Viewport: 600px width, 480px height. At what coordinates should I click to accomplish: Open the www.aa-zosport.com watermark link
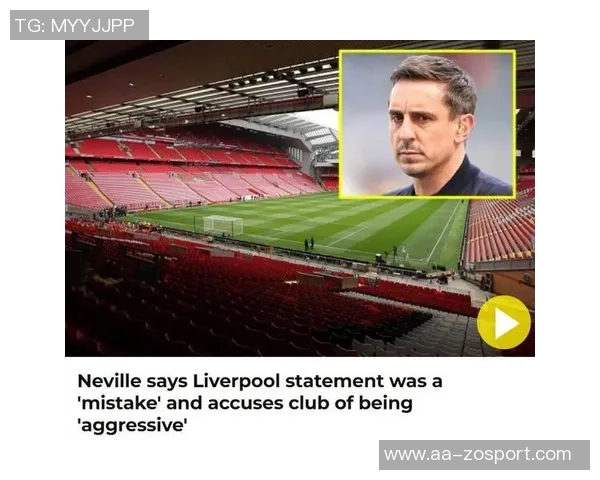click(x=478, y=454)
